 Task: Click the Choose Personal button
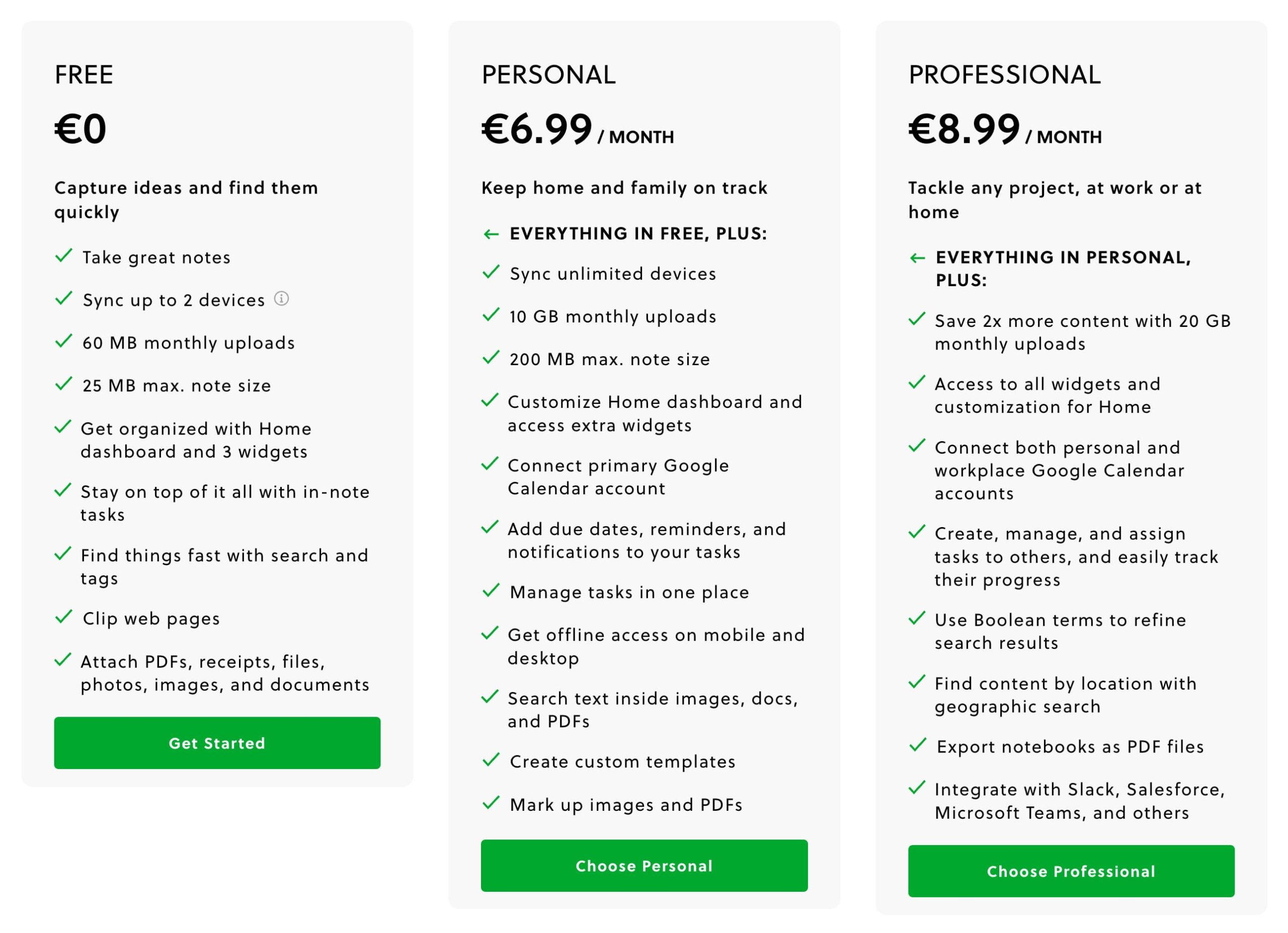(x=643, y=866)
